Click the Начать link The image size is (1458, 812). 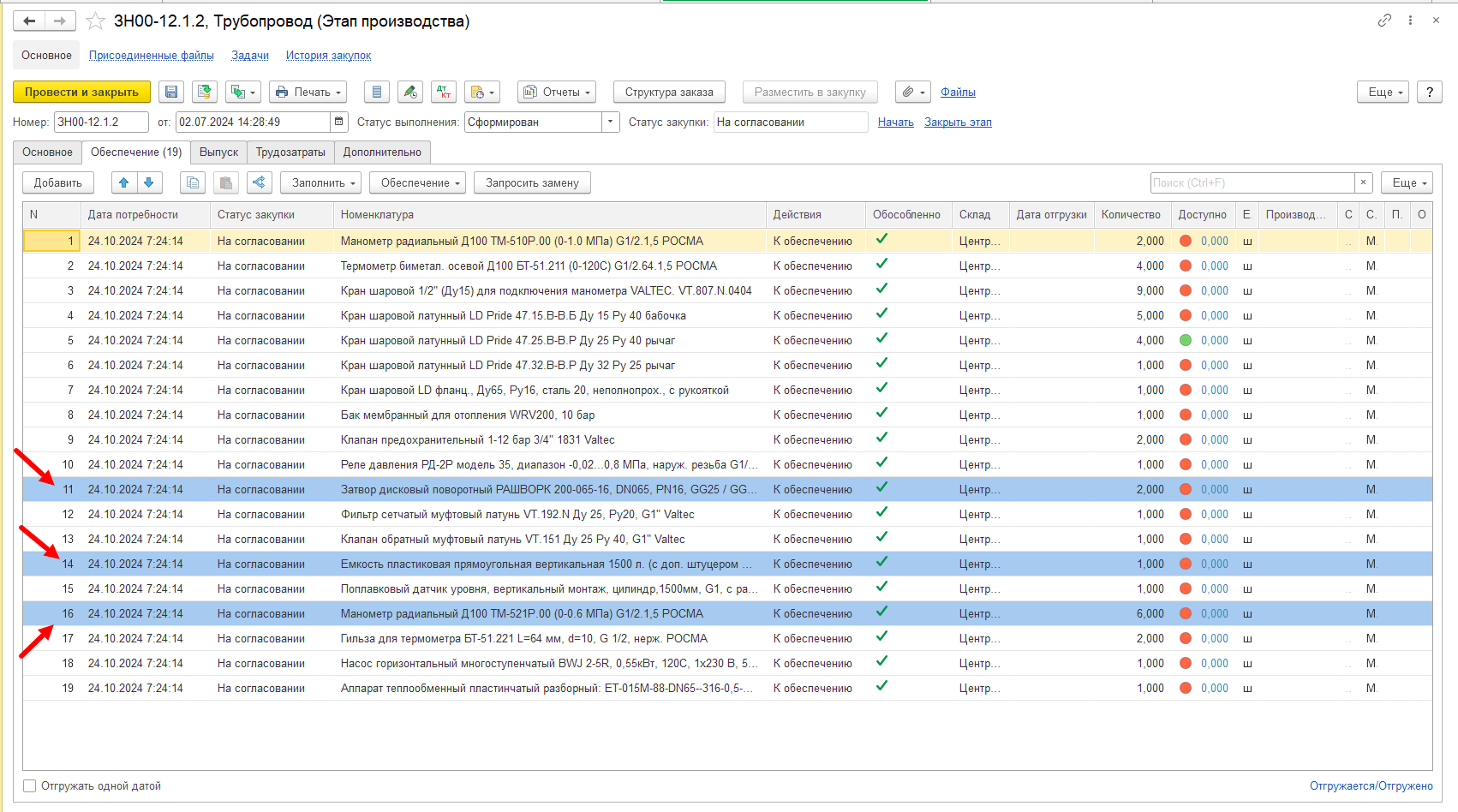[x=896, y=122]
